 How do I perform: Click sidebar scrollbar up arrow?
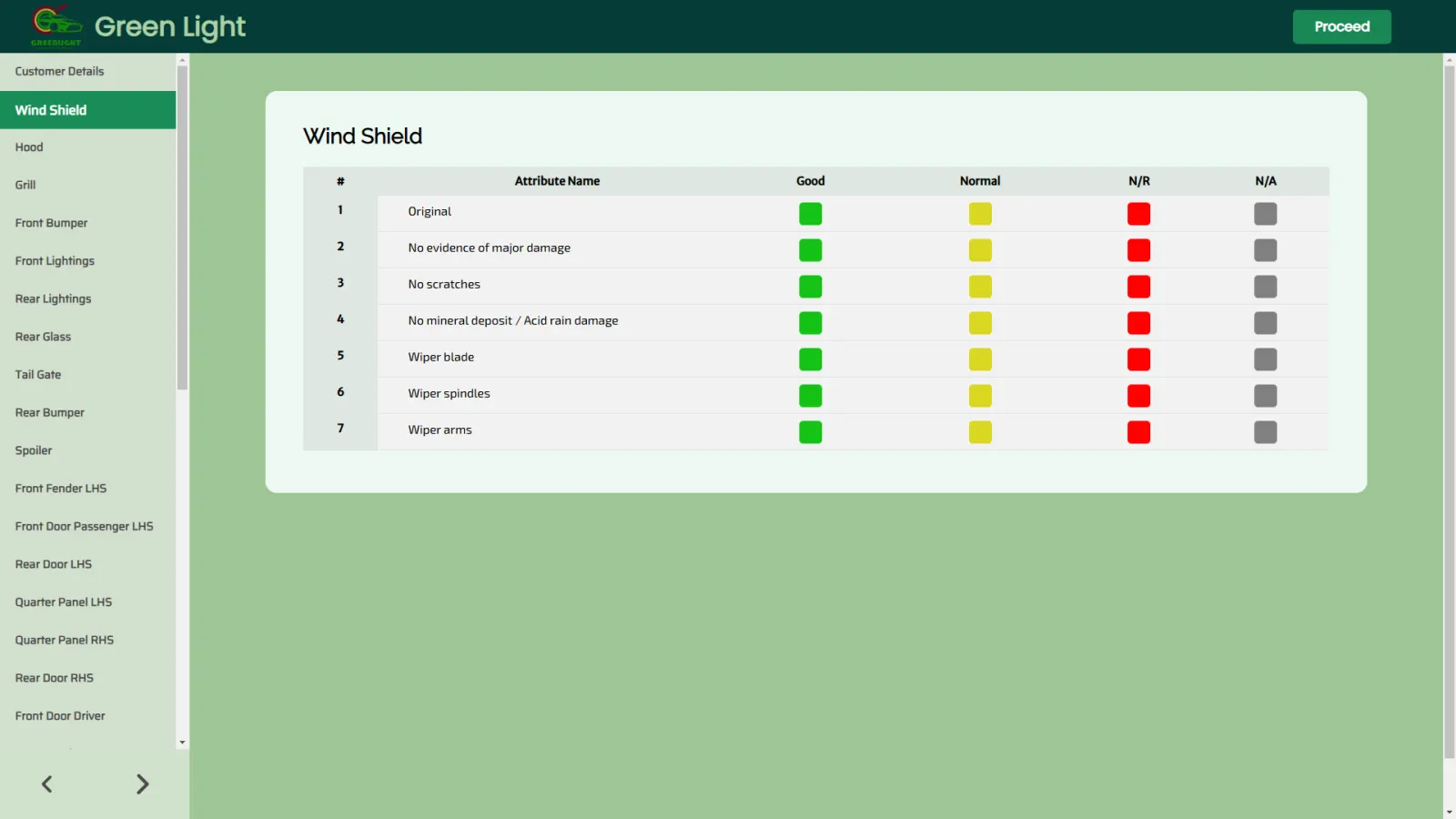click(182, 60)
